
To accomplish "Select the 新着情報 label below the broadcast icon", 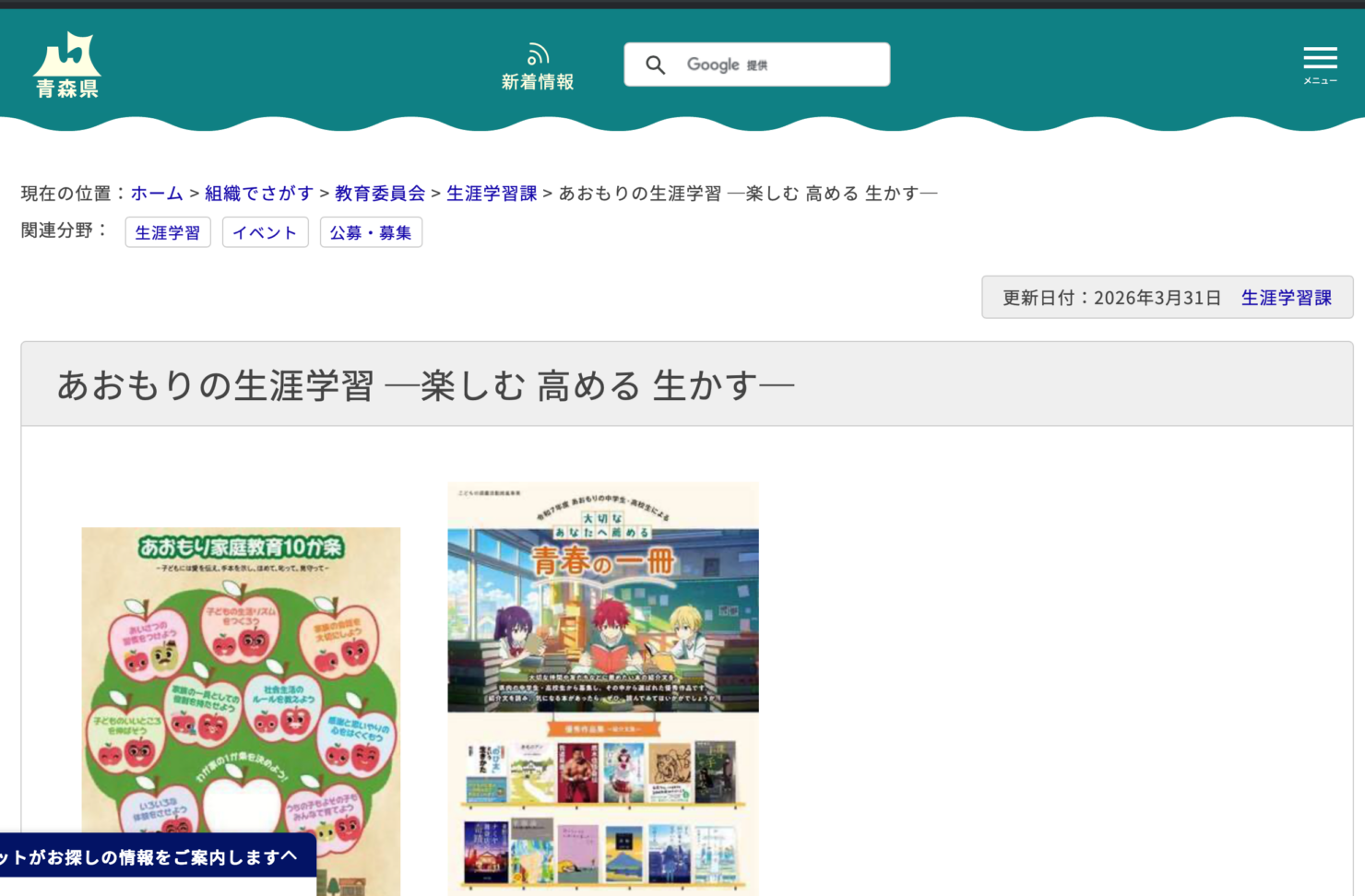I will pos(538,81).
